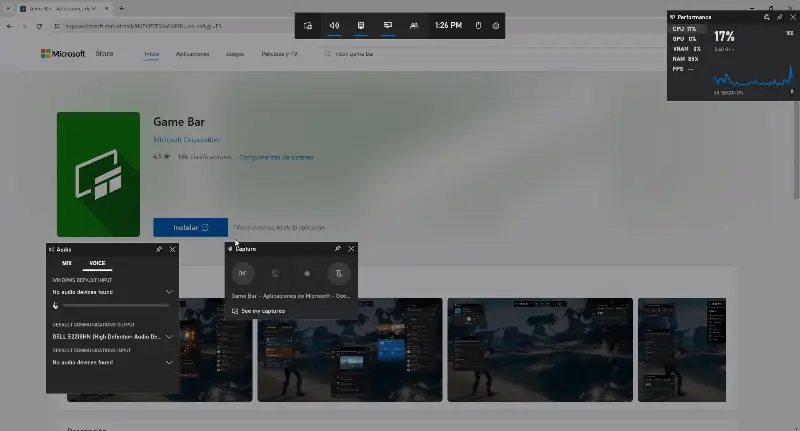Close the Capture widget
This screenshot has width=800, height=431.
pos(351,248)
